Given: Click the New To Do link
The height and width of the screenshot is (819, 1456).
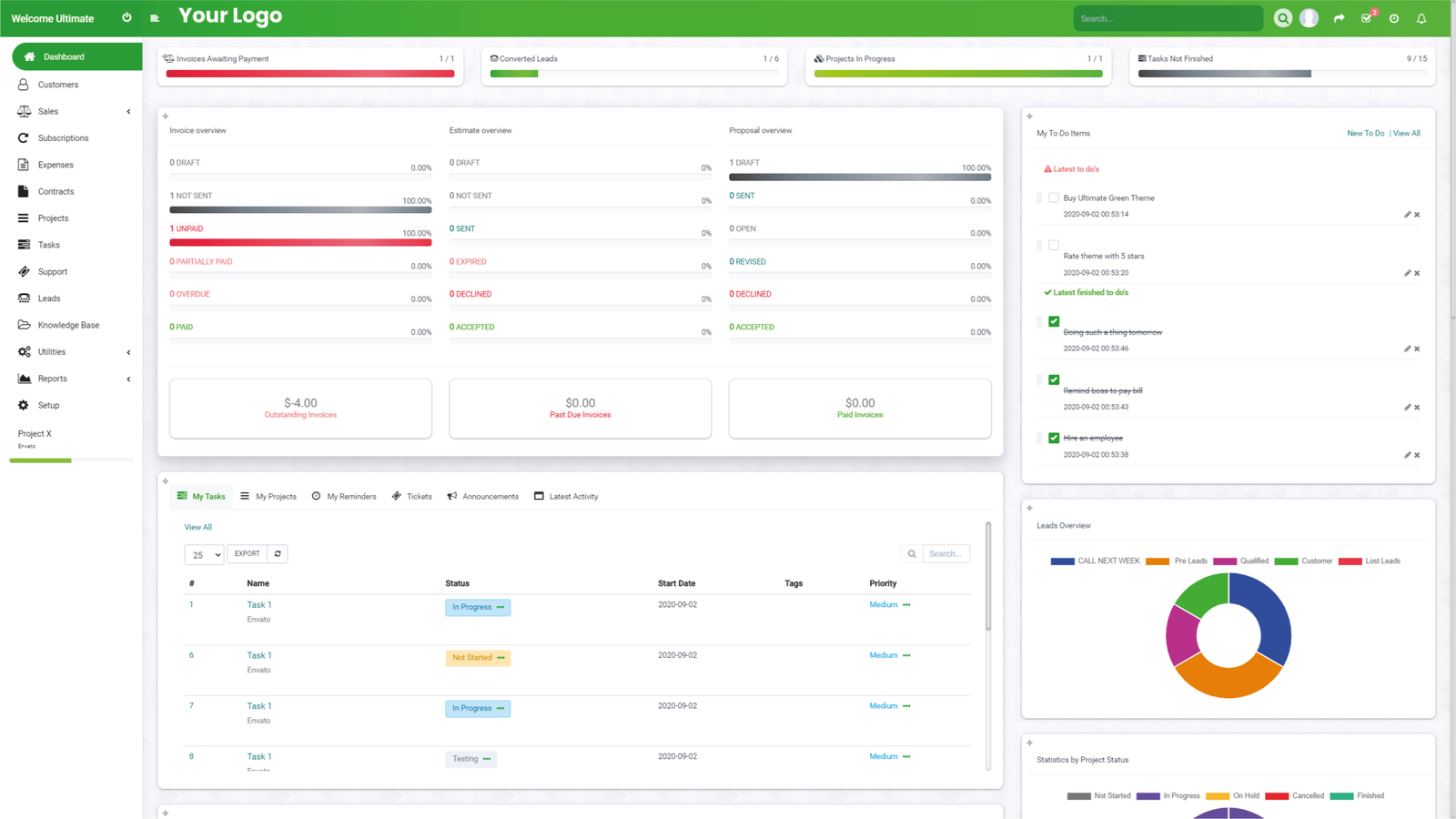Looking at the screenshot, I should [1365, 133].
